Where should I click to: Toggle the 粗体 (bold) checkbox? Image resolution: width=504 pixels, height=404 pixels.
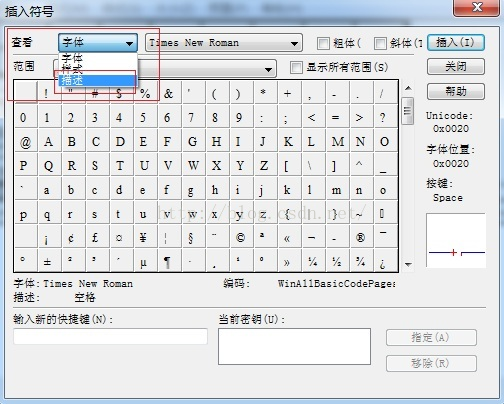pos(323,43)
